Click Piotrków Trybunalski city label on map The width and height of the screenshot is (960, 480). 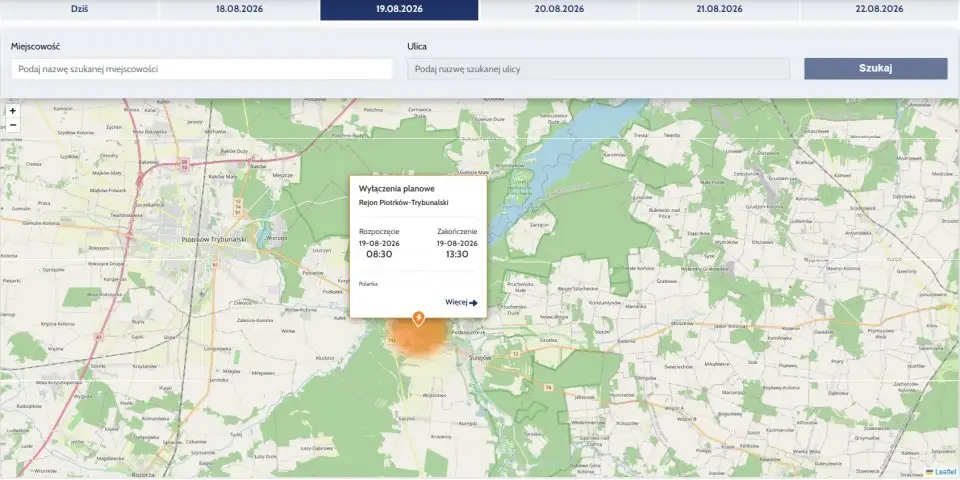coord(213,240)
